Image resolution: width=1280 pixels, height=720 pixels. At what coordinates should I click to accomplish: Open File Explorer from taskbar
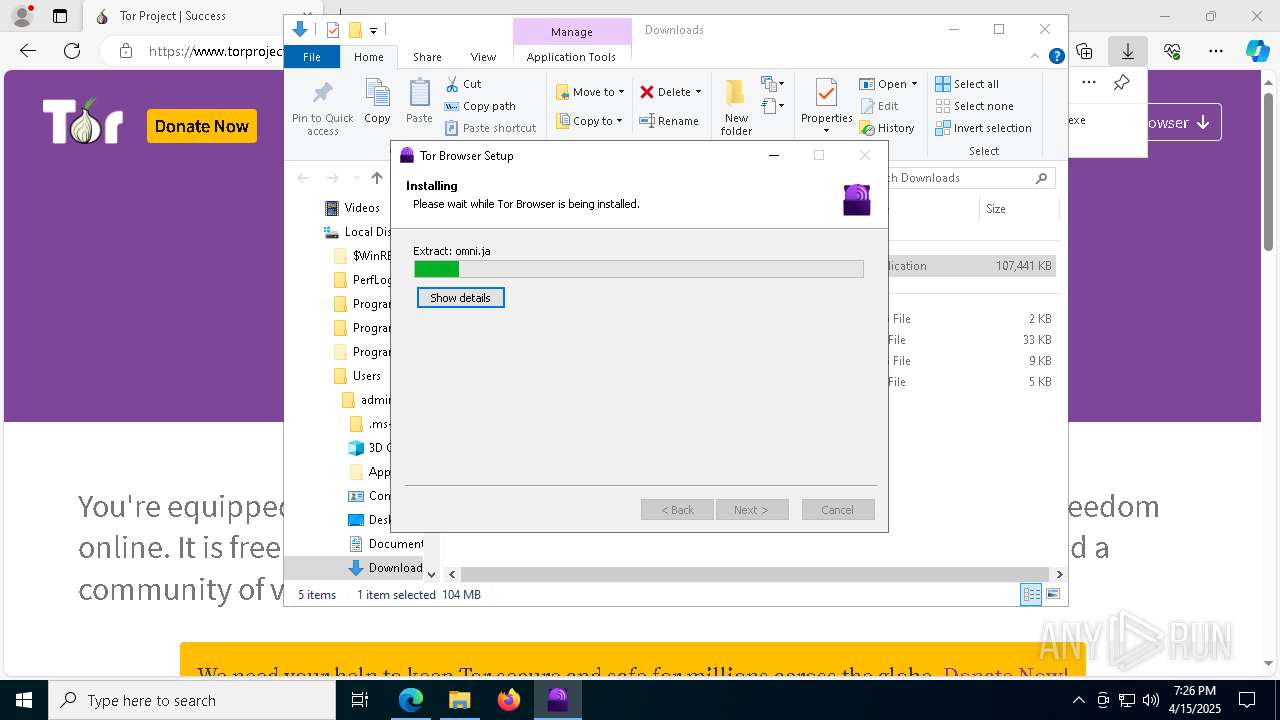pos(459,700)
